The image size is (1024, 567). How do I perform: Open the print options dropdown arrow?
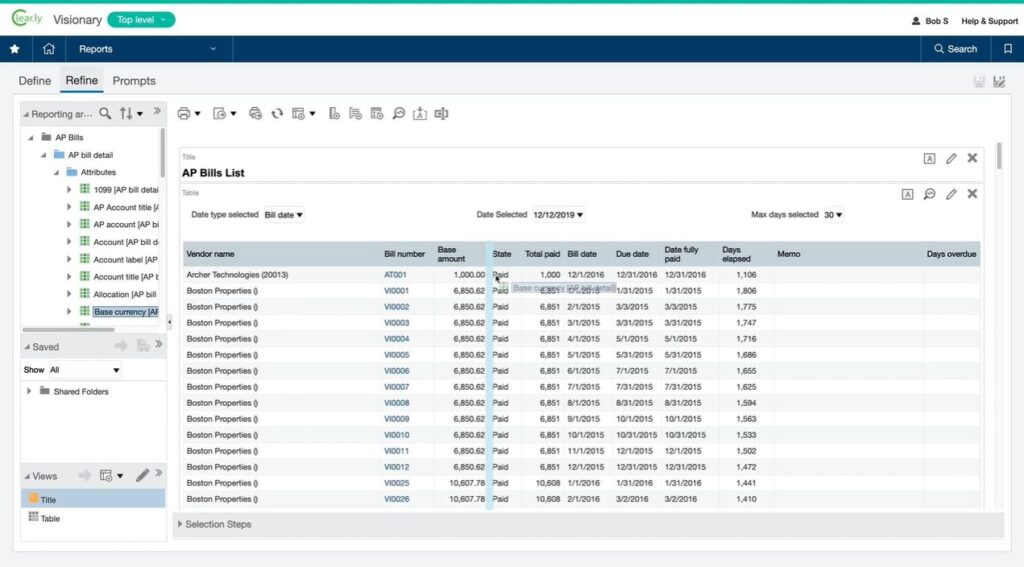(197, 114)
